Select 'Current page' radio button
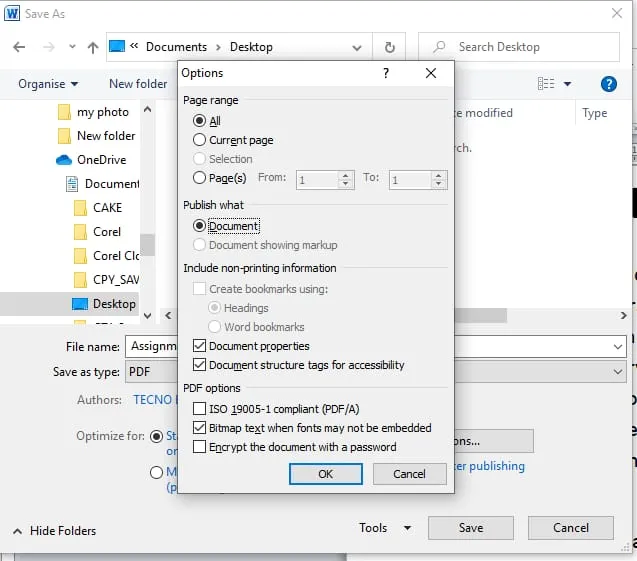The width and height of the screenshot is (637, 561). coord(199,140)
